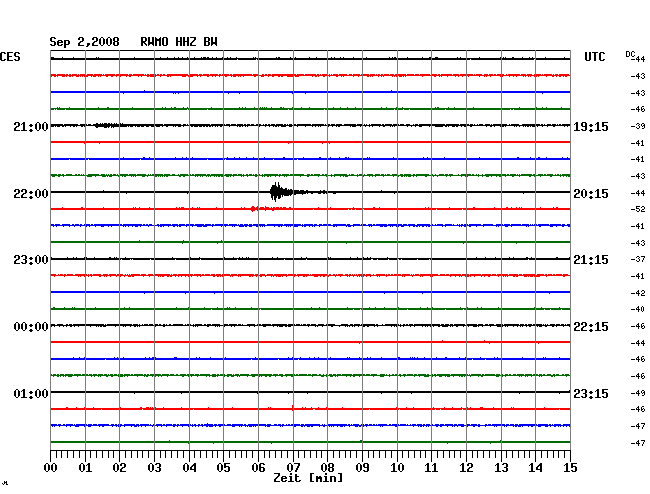This screenshot has width=650, height=494.
Task: Click the Zeit [min] axis title
Action: point(308,478)
